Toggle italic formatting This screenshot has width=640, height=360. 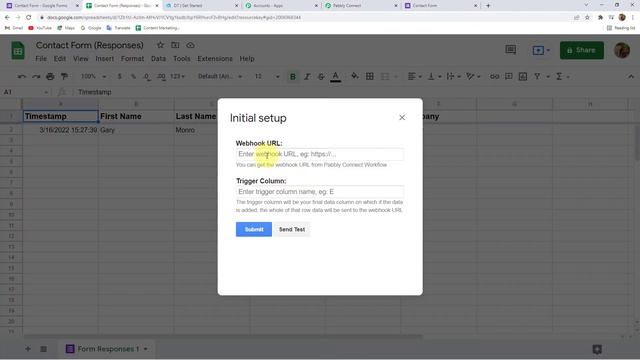[x=307, y=76]
